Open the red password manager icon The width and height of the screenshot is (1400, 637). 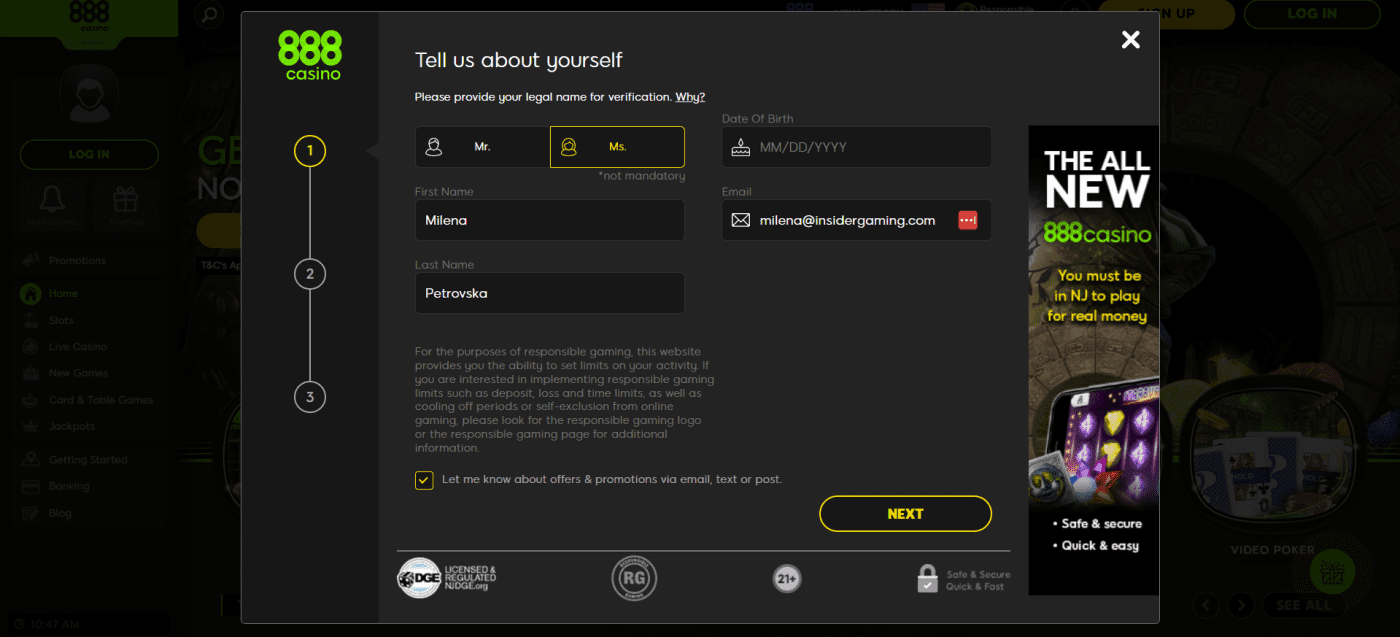click(x=967, y=220)
